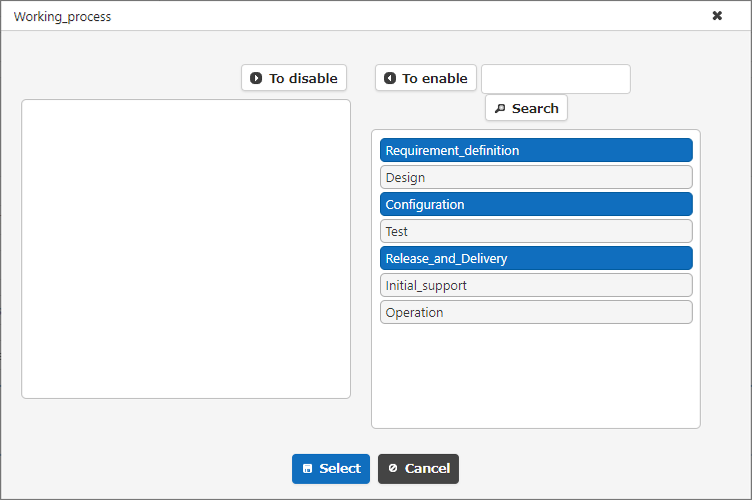Select the Test list item

click(536, 231)
